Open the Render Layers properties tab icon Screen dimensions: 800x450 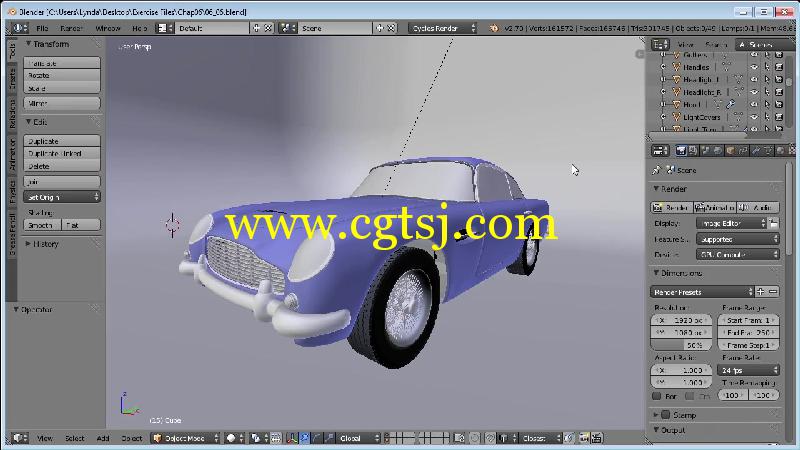pos(693,151)
